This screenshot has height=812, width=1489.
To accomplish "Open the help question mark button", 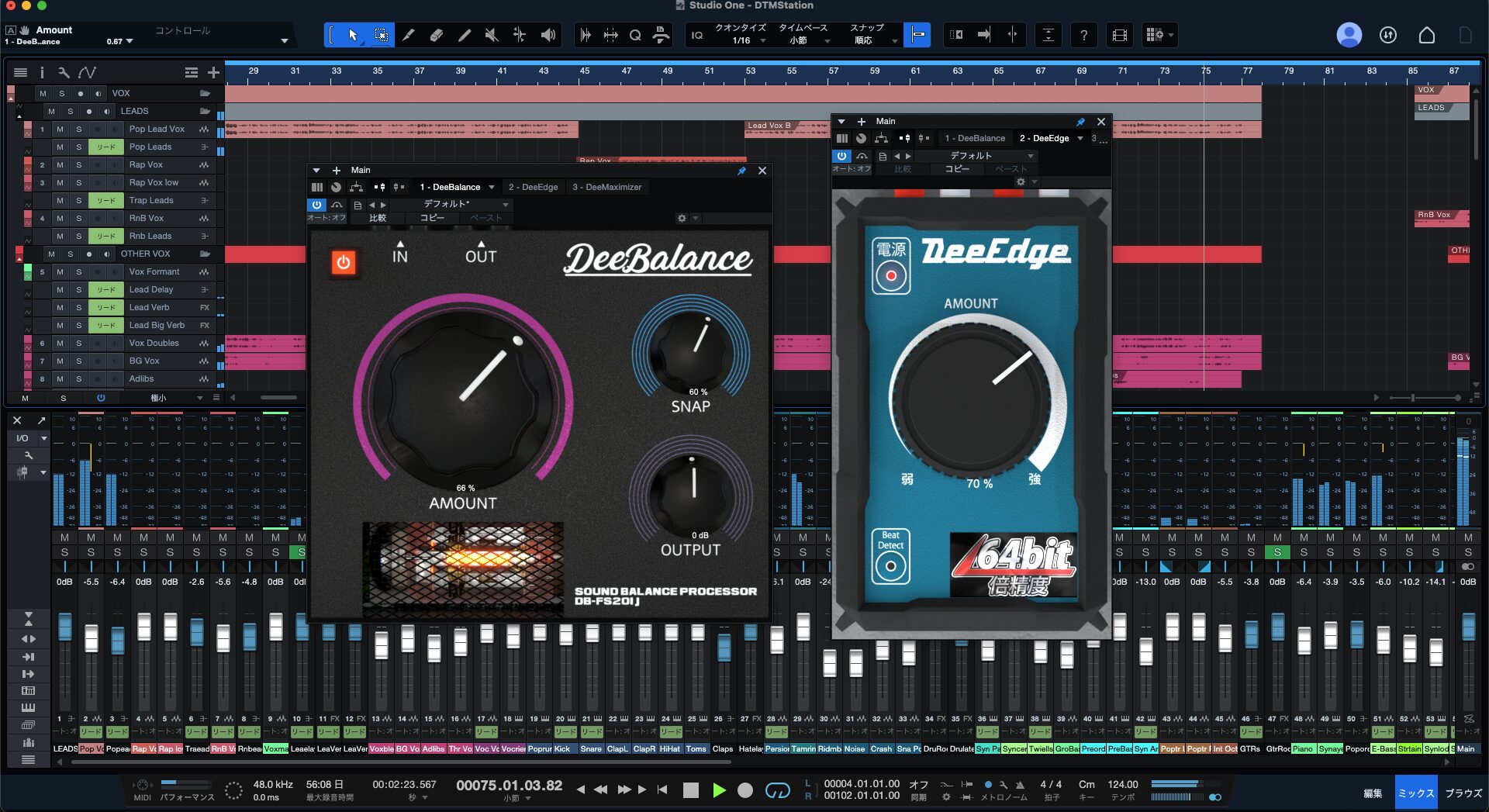I will [1083, 35].
